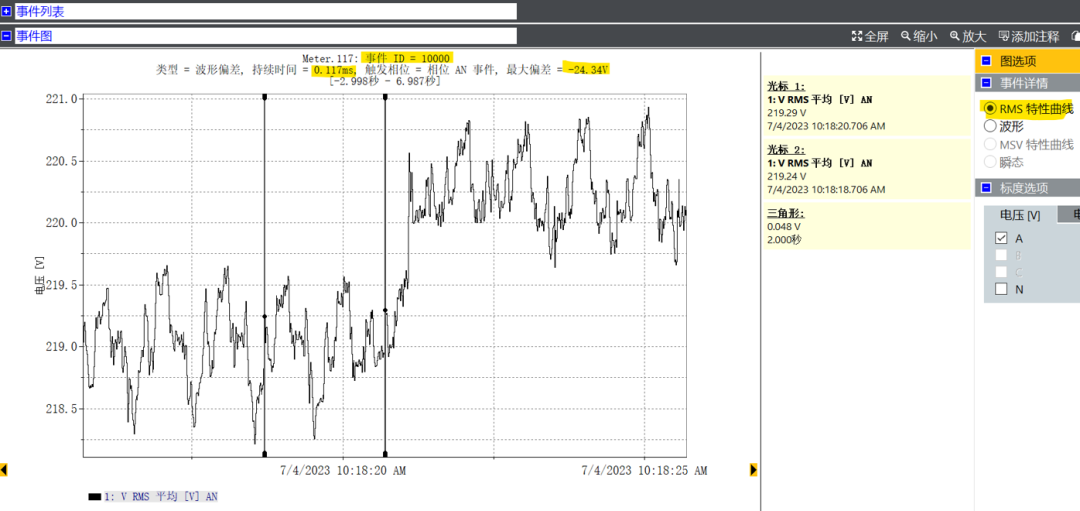
Task: Click the black legend color swatch
Action: pyautogui.click(x=94, y=497)
